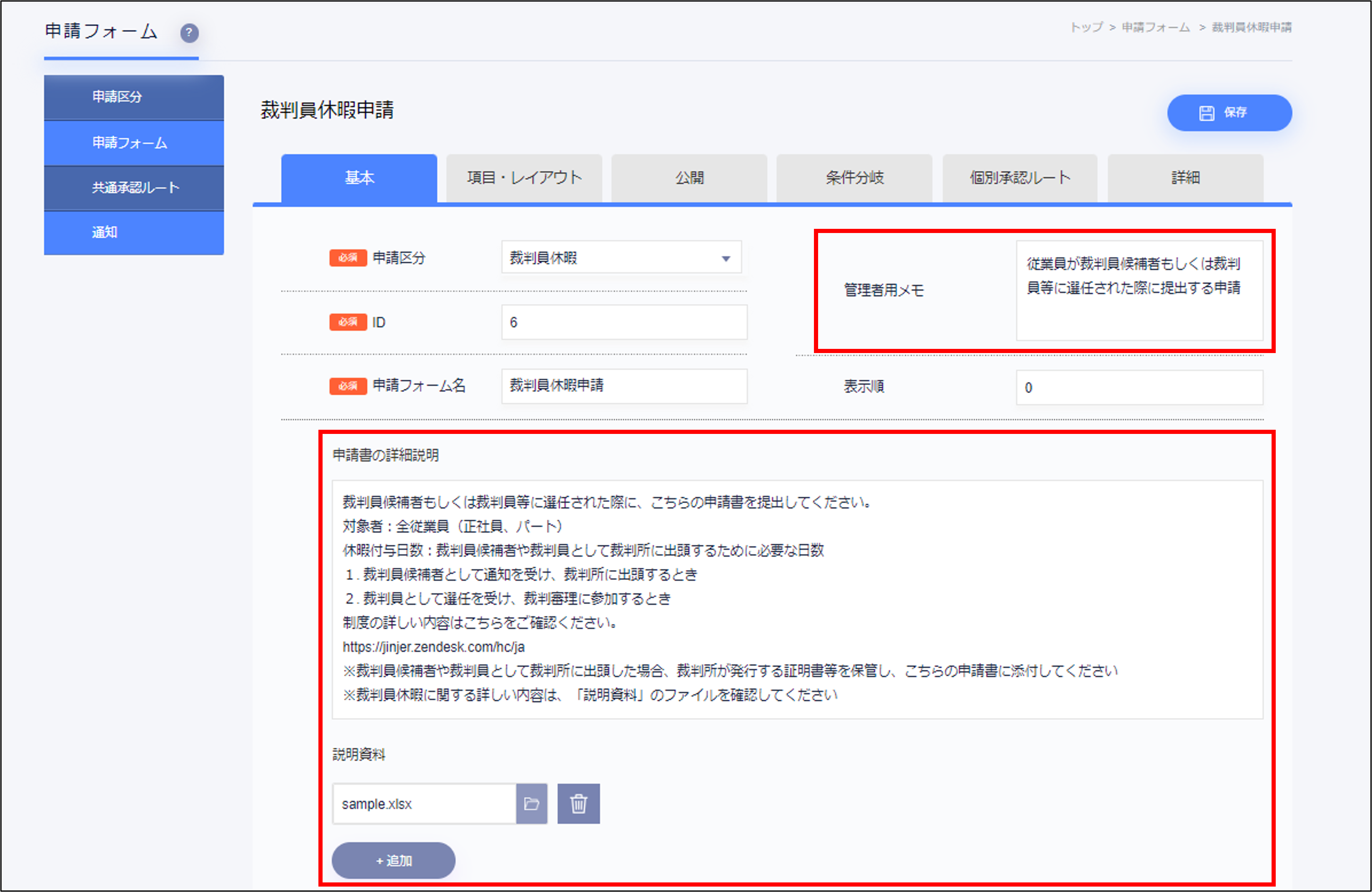Click the トップ breadcrumb link
Viewport: 1372px width, 892px height.
(1086, 27)
